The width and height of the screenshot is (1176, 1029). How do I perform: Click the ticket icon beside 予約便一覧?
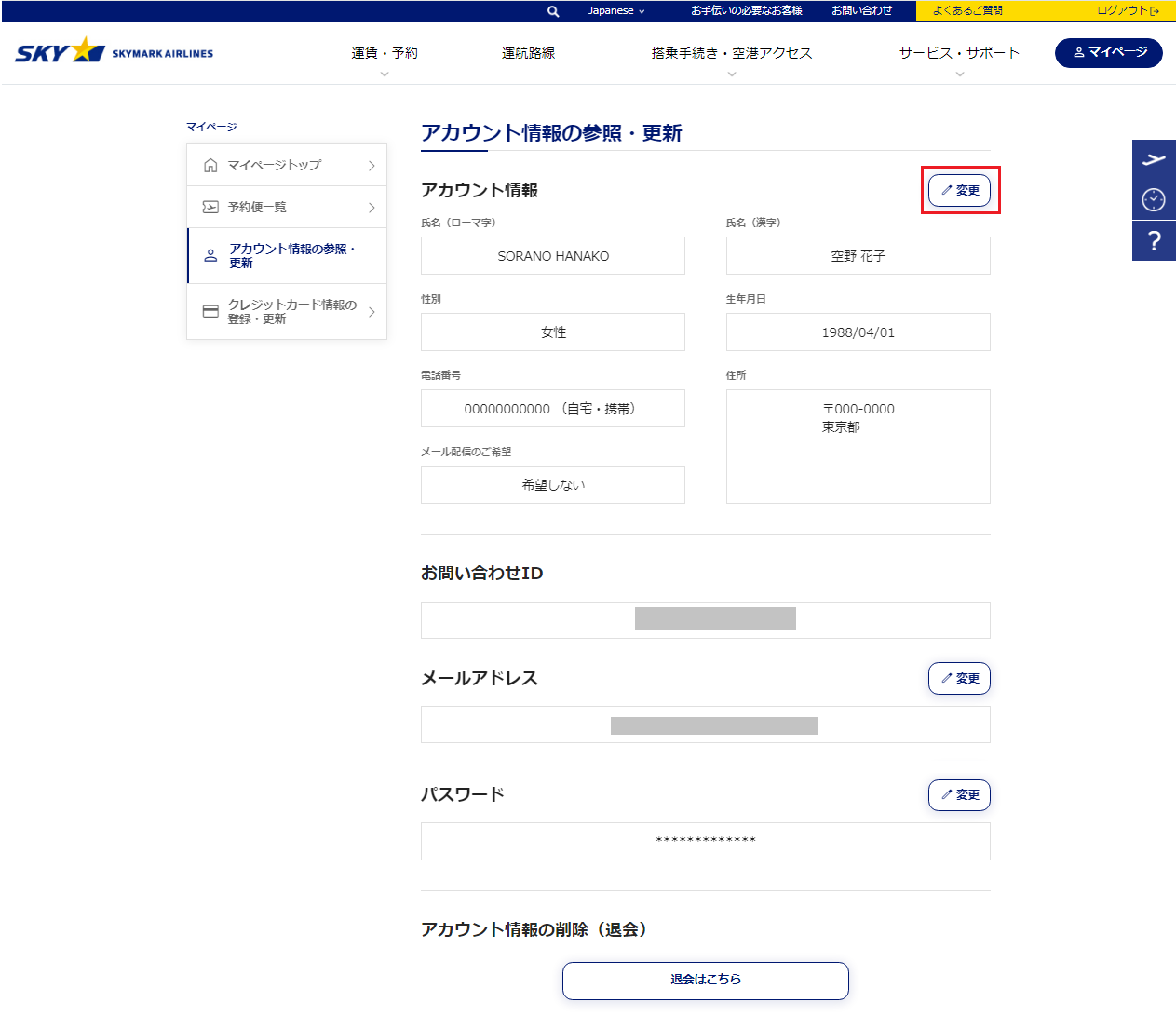pos(210,207)
